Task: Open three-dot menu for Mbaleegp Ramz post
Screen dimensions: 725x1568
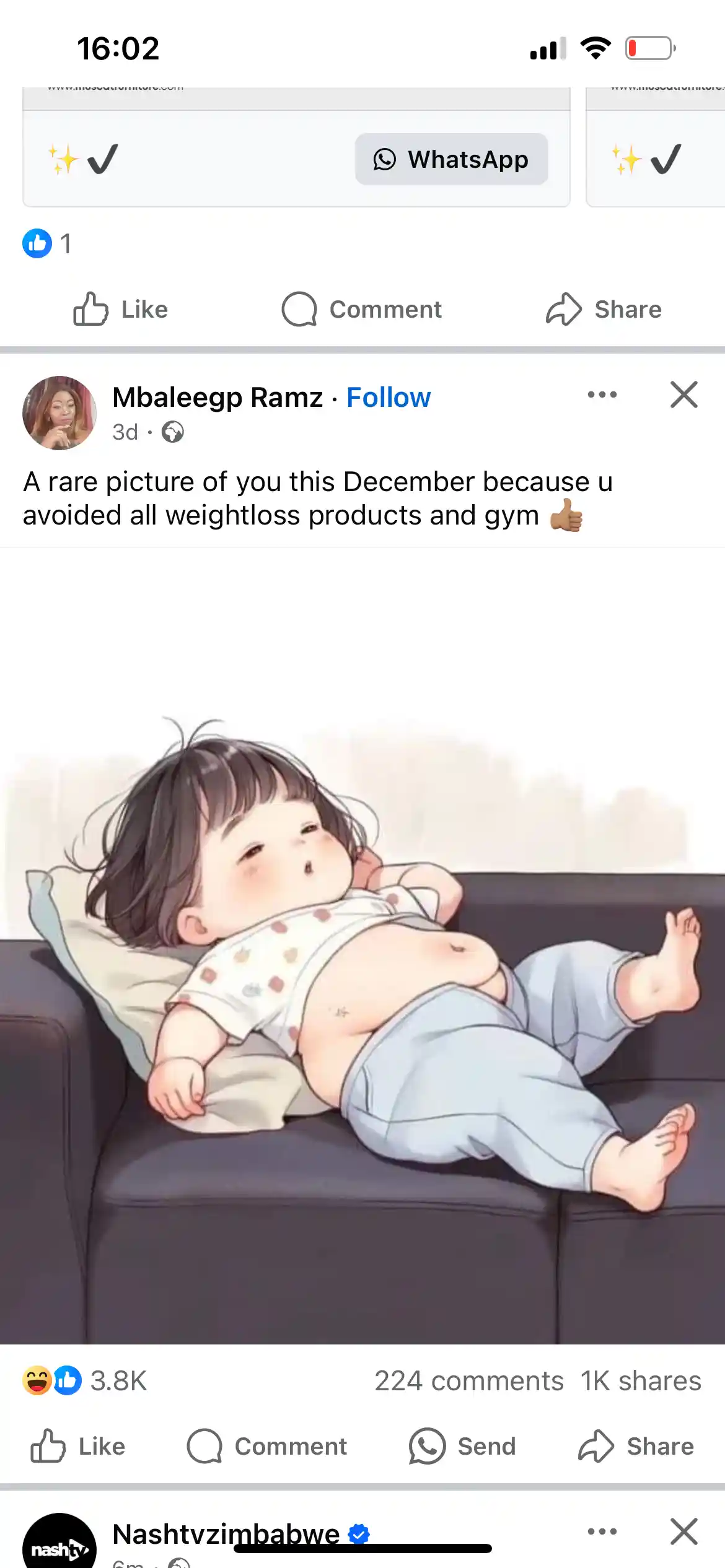Action: tap(602, 394)
